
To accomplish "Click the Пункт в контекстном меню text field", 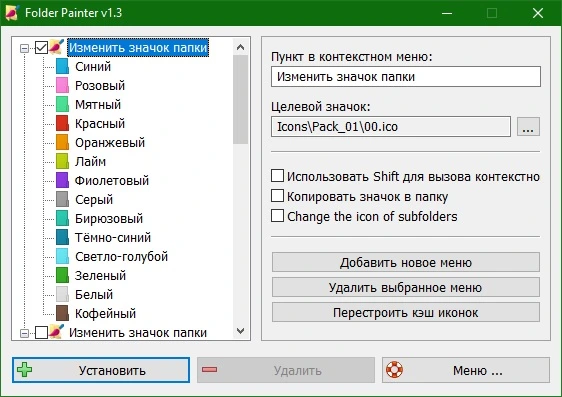I will [x=406, y=76].
